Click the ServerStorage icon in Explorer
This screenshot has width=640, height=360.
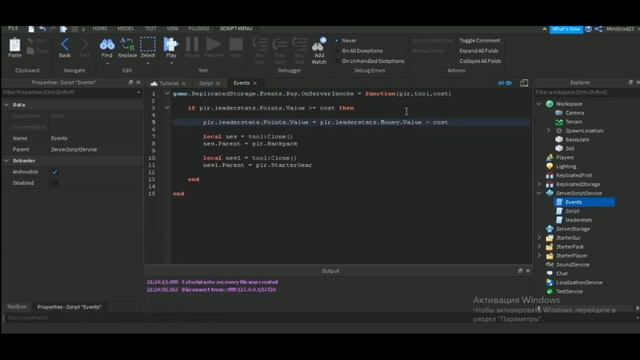pyautogui.click(x=550, y=229)
